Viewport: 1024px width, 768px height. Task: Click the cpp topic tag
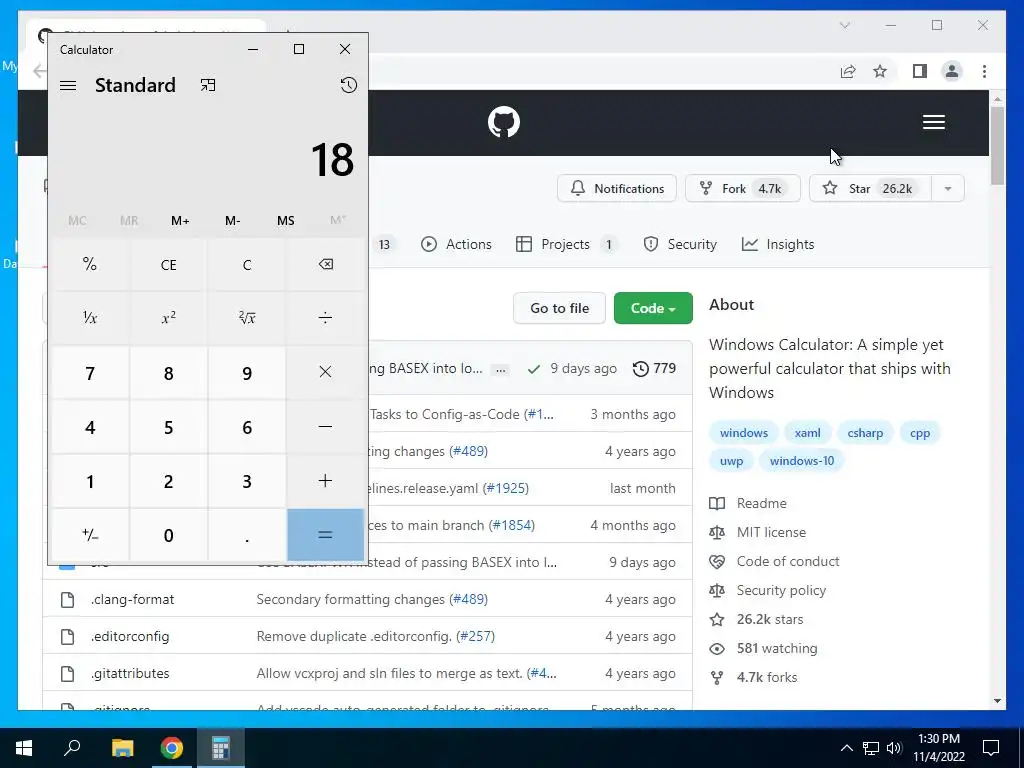coord(920,433)
